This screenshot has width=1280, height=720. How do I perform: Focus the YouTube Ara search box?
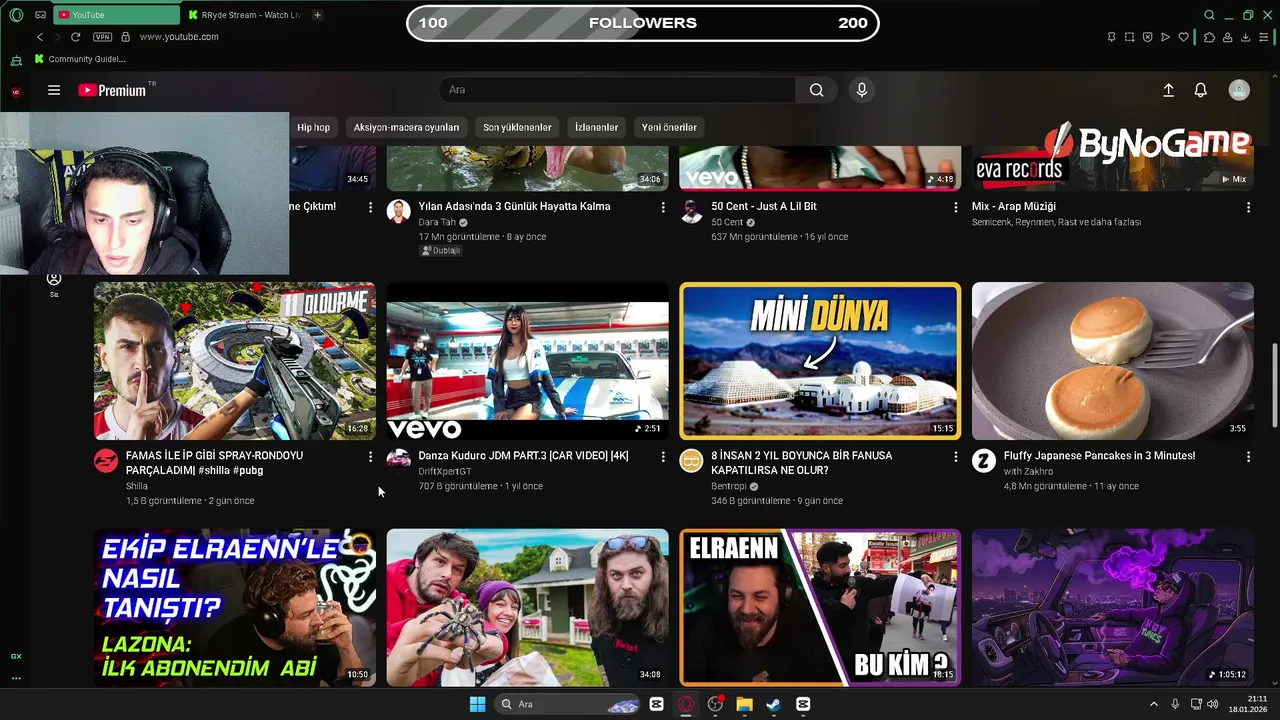617,90
